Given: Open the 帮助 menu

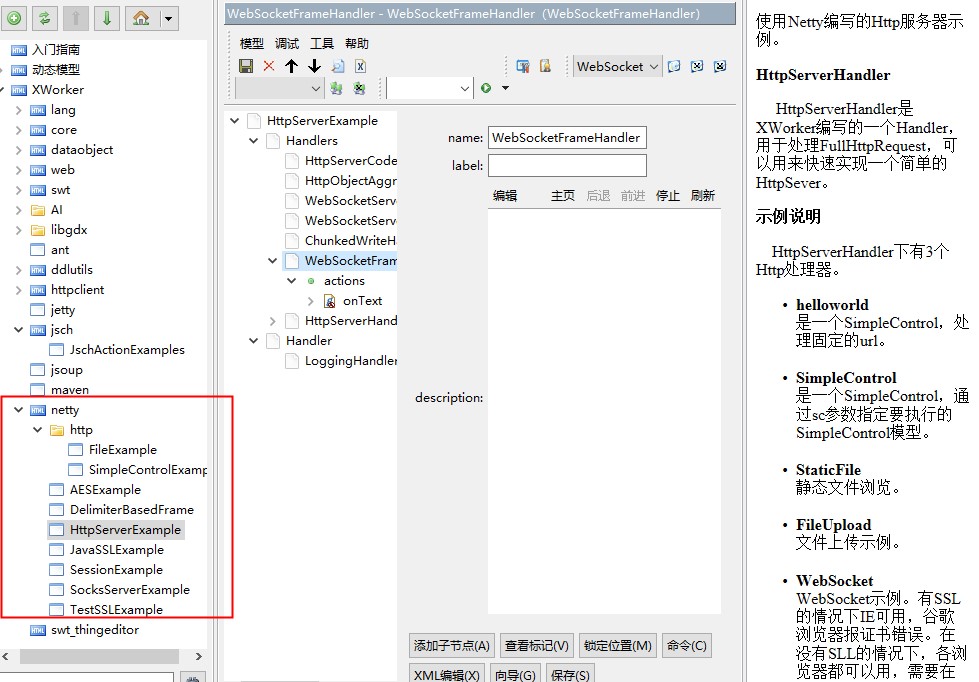Looking at the screenshot, I should pyautogui.click(x=357, y=44).
